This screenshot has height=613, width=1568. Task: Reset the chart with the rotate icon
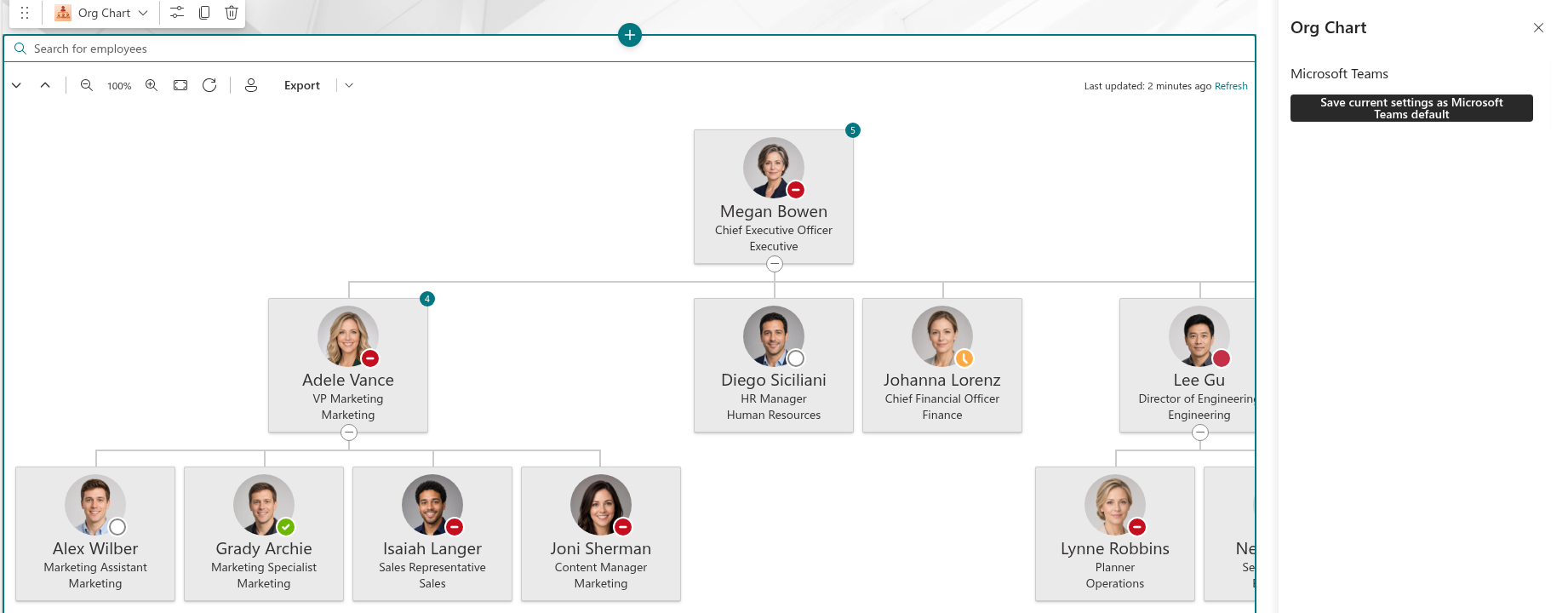(209, 85)
